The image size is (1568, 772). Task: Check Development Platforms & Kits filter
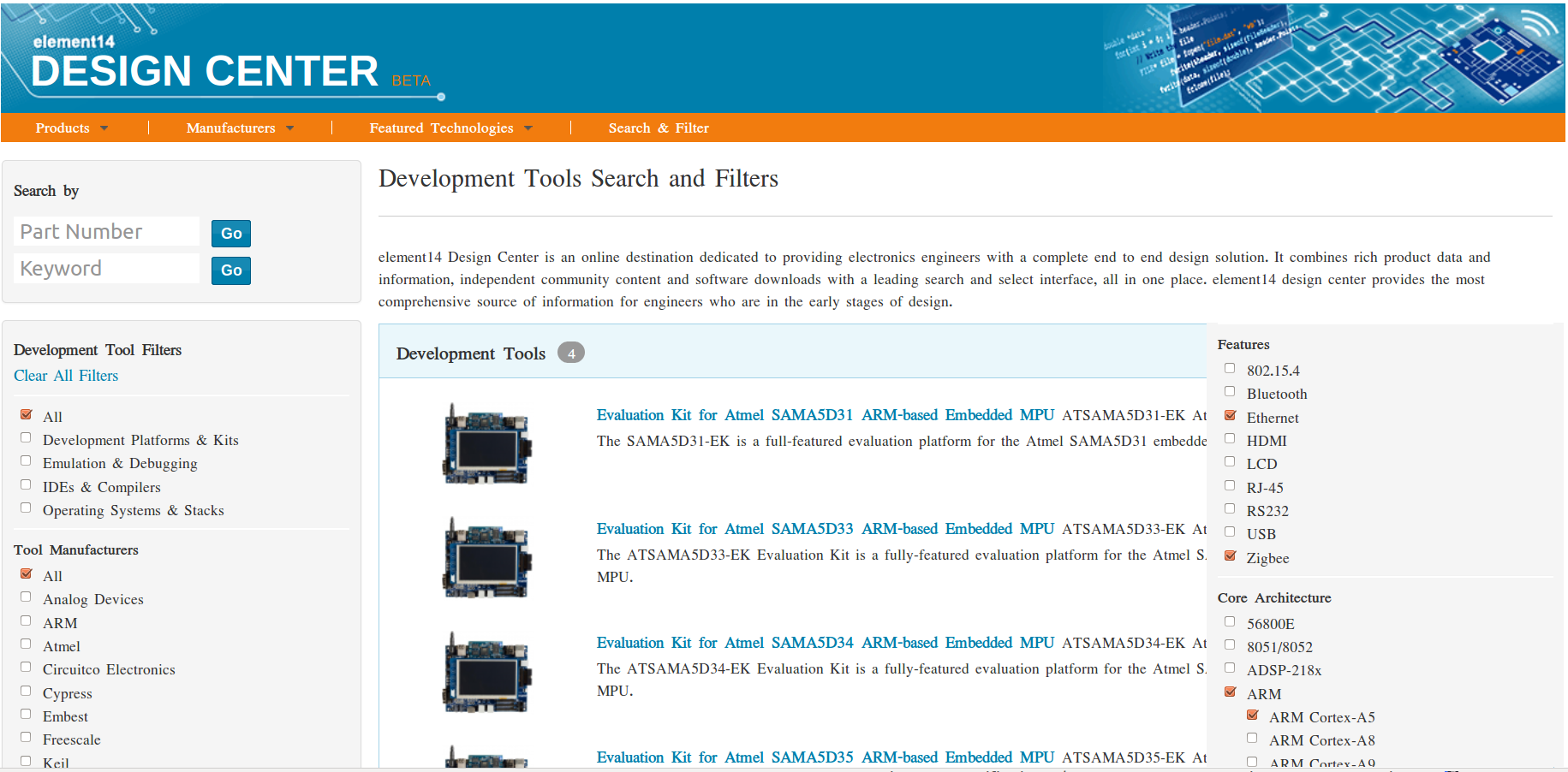point(27,438)
